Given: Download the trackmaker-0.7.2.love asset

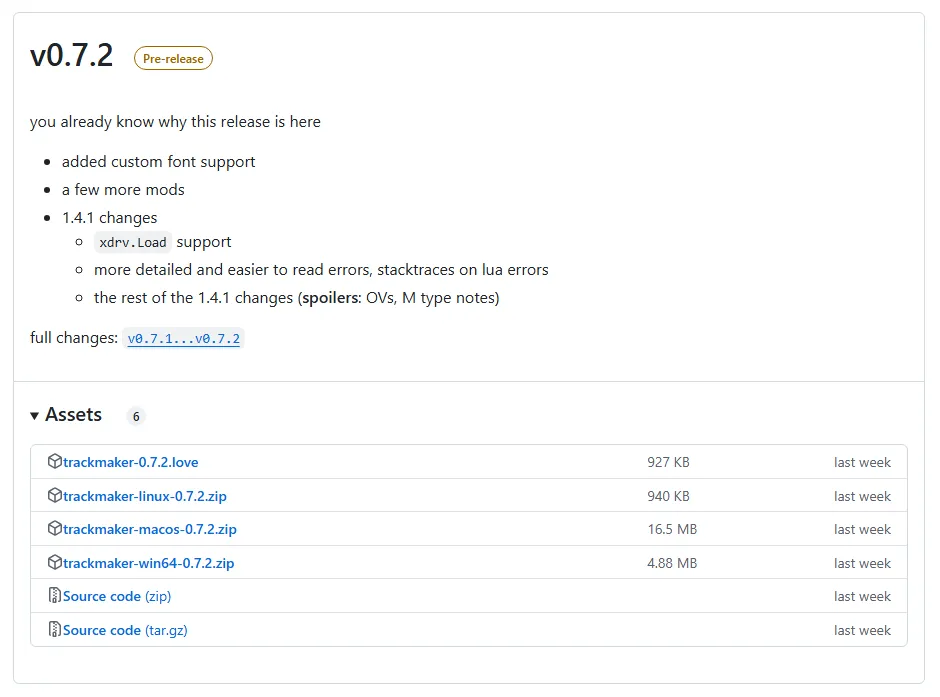Looking at the screenshot, I should pos(128,462).
